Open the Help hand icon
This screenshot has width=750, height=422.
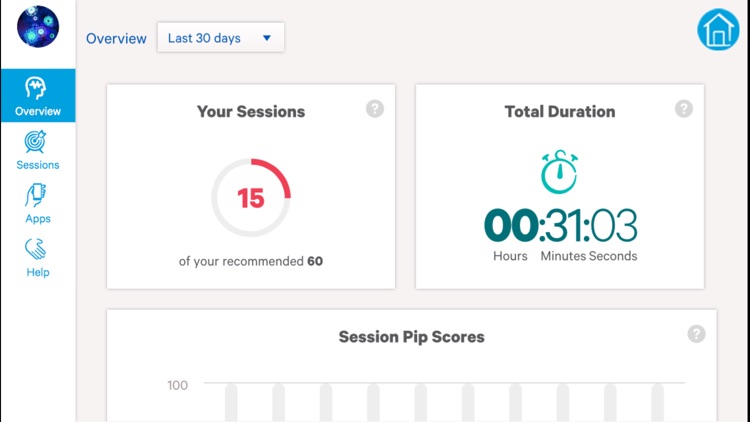tap(37, 248)
